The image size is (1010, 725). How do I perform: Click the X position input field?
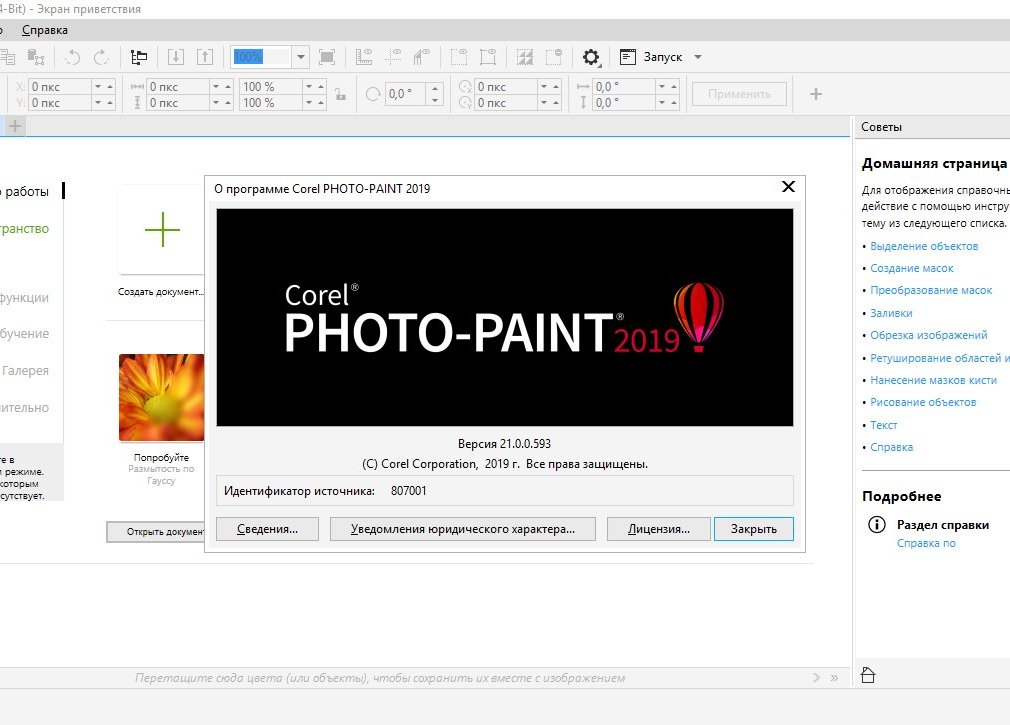pyautogui.click(x=60, y=86)
